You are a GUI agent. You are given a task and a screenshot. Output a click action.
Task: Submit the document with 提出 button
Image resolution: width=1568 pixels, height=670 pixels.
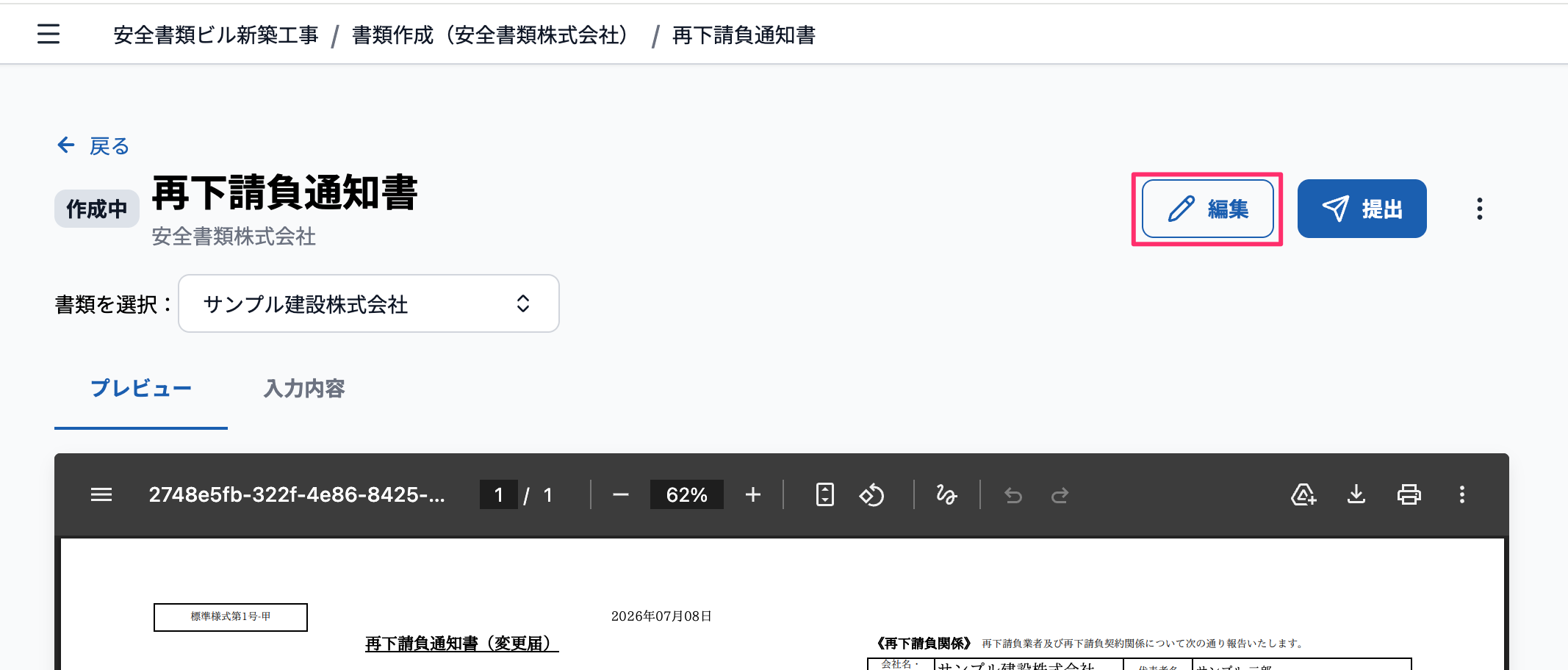(1362, 209)
